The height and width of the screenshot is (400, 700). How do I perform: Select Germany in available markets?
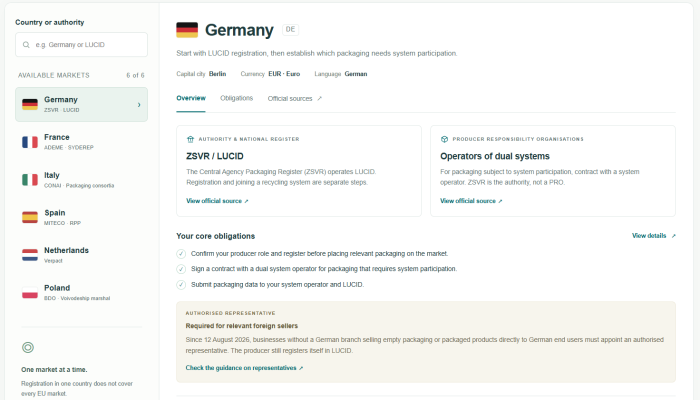[81, 104]
